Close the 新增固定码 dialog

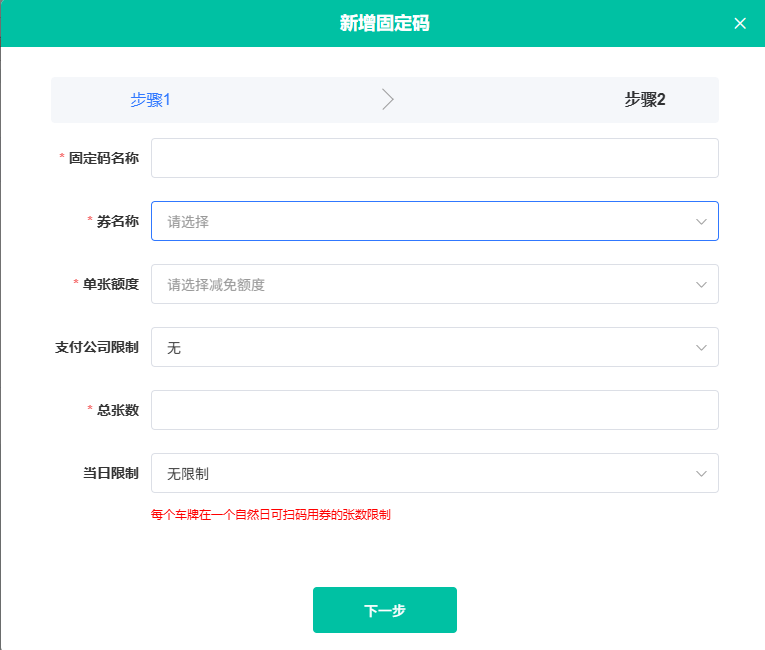pos(740,23)
